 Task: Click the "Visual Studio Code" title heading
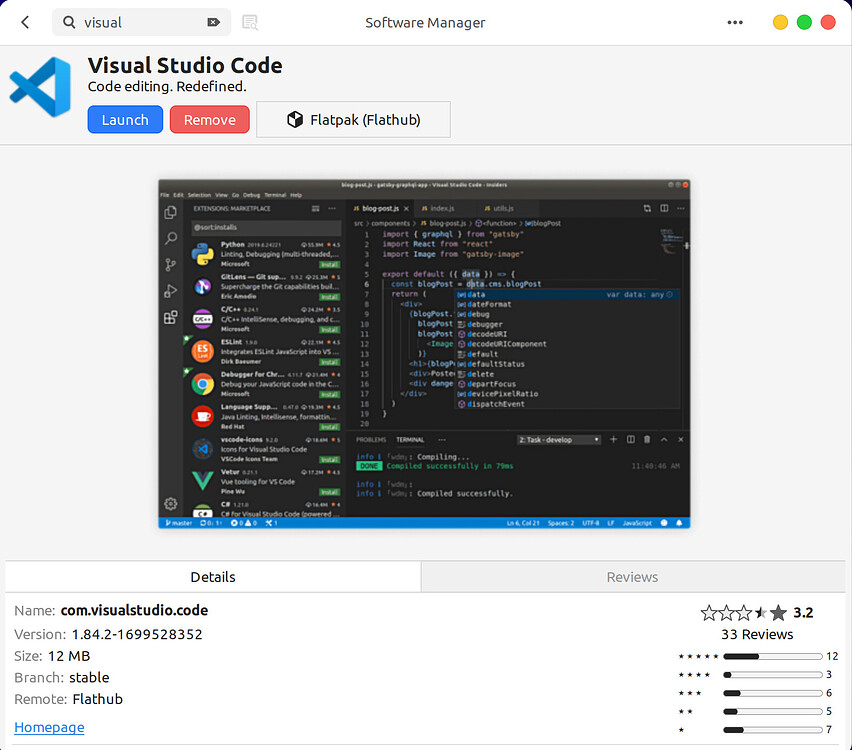[185, 65]
